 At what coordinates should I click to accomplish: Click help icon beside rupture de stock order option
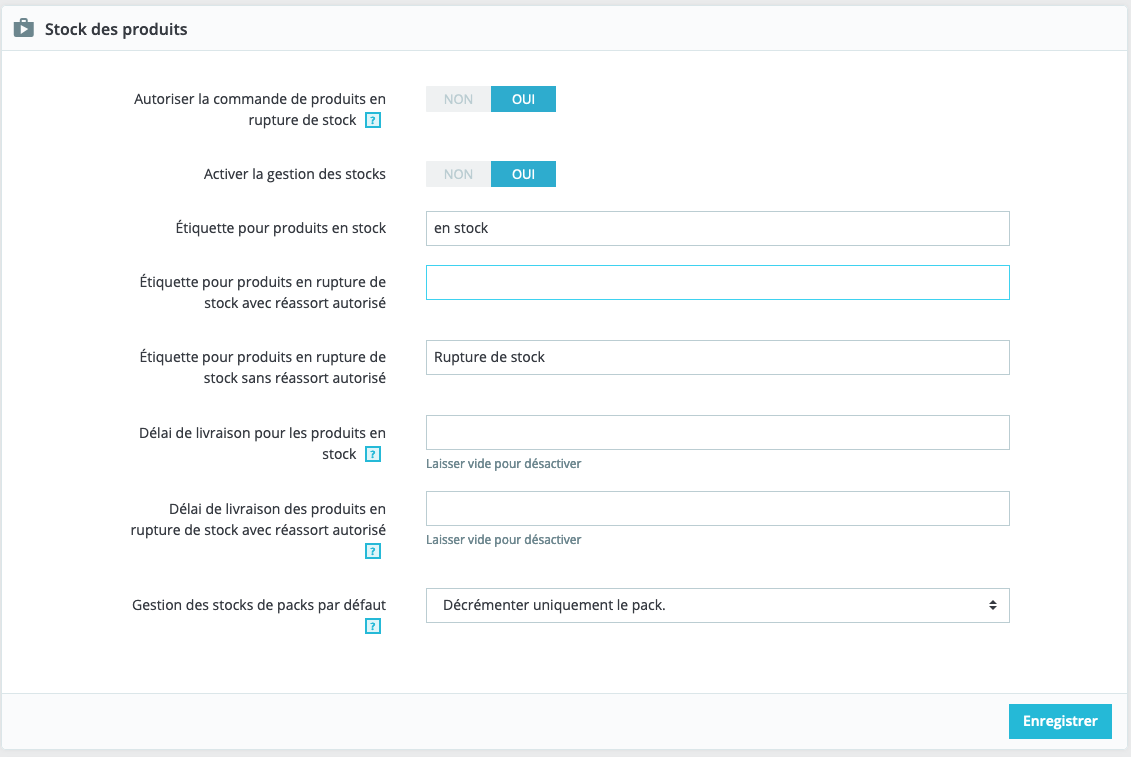coord(373,121)
